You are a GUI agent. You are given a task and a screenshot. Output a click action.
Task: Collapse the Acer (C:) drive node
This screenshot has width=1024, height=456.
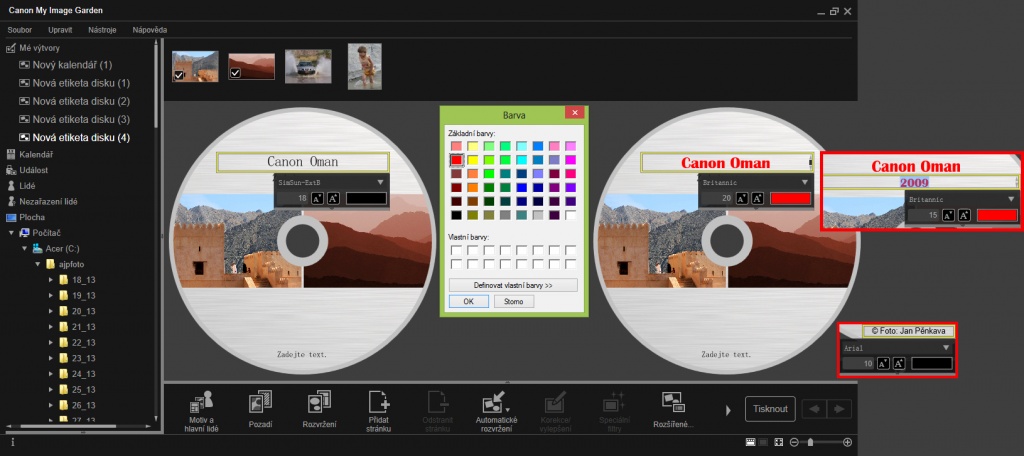click(25, 248)
